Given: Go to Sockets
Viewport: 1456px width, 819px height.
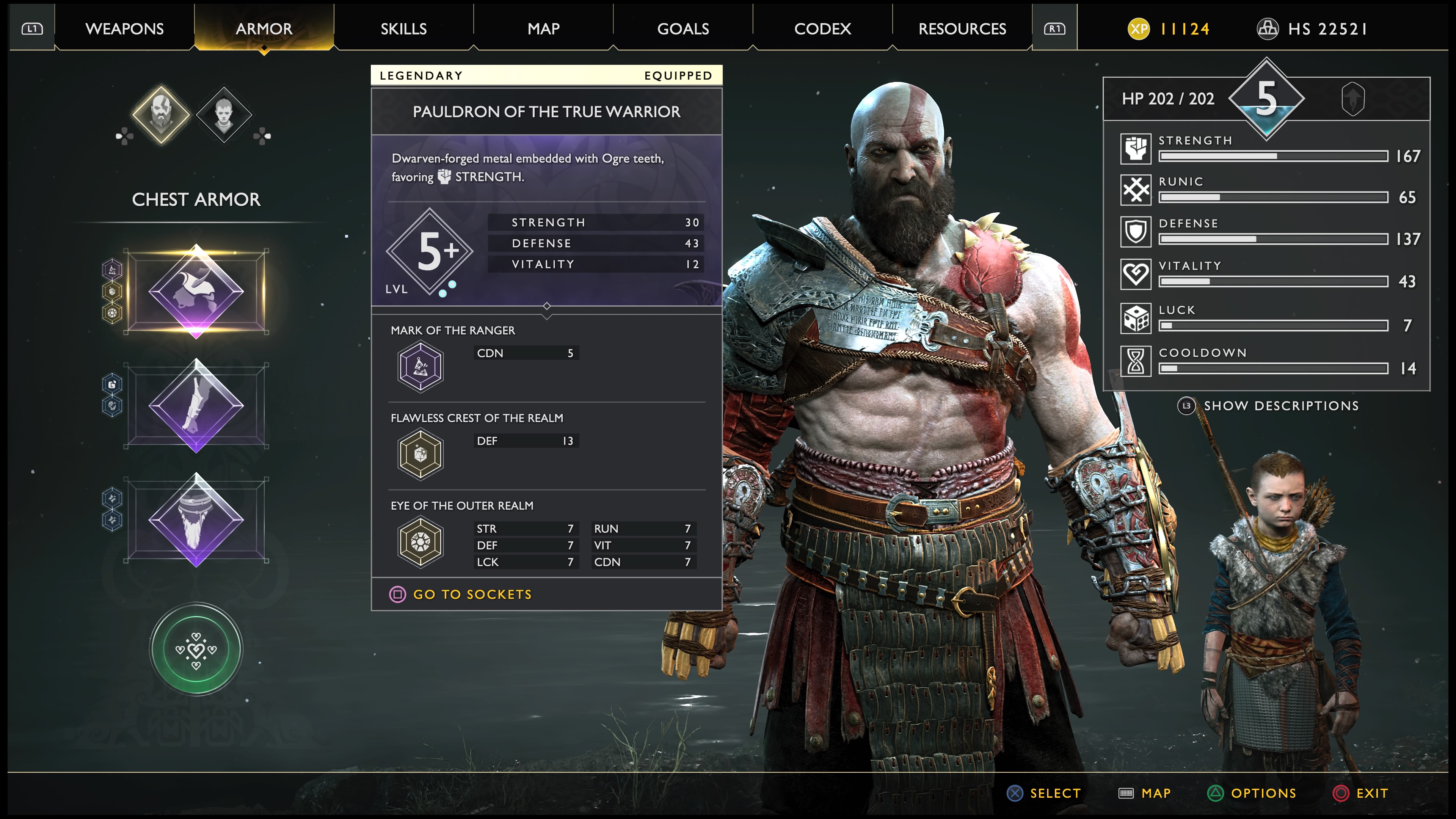Looking at the screenshot, I should (x=461, y=594).
